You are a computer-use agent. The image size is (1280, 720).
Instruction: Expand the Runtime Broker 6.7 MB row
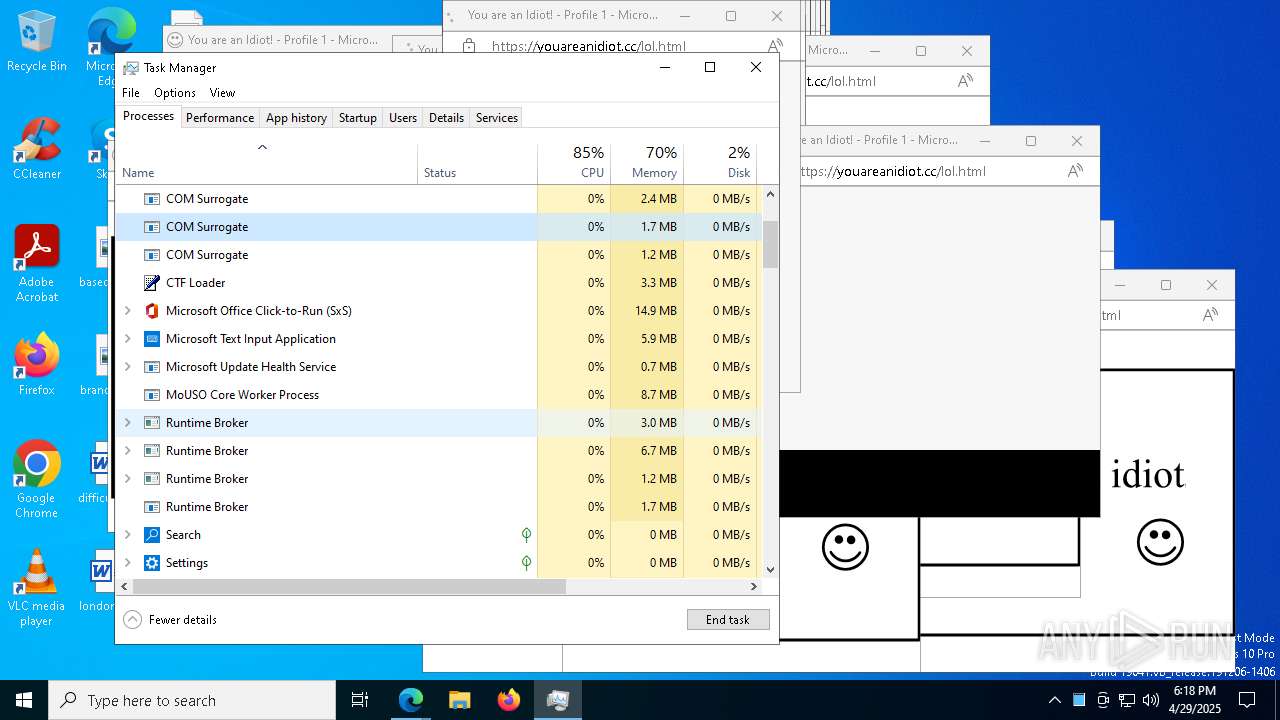(128, 451)
